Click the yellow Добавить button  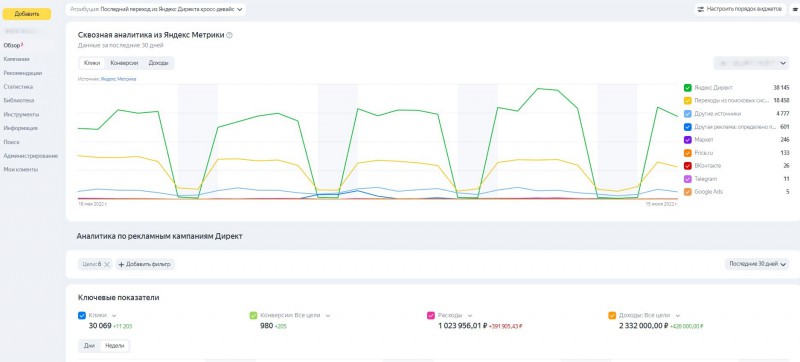(x=27, y=14)
